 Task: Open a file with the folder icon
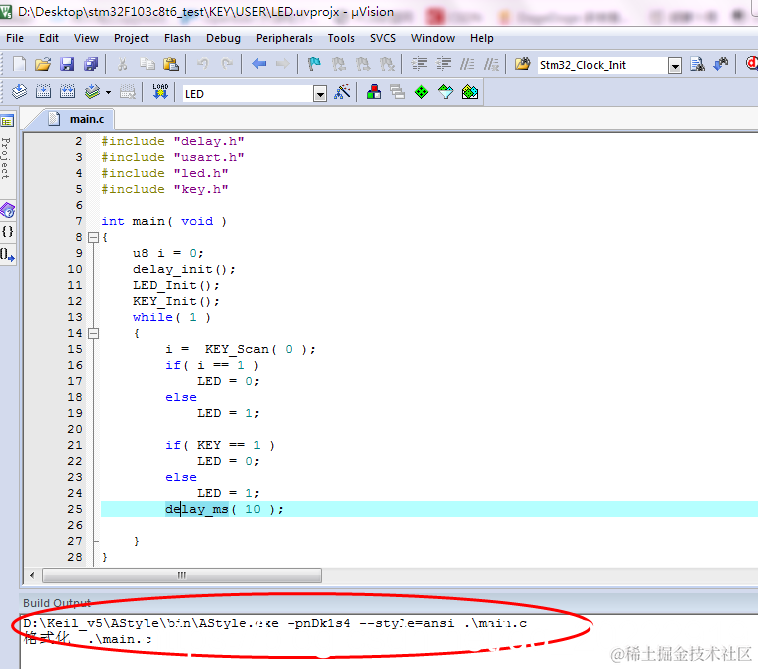pos(43,64)
